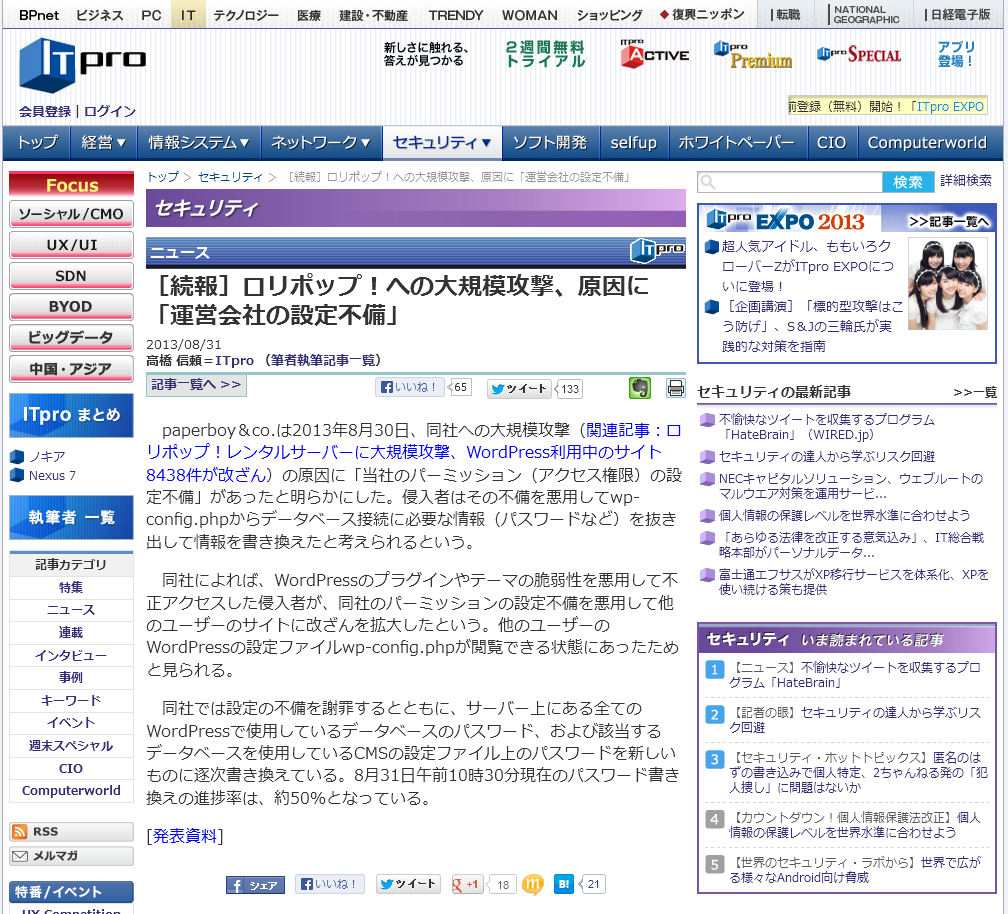The width and height of the screenshot is (1008, 914).
Task: Open the 発表資料 link
Action: (184, 836)
